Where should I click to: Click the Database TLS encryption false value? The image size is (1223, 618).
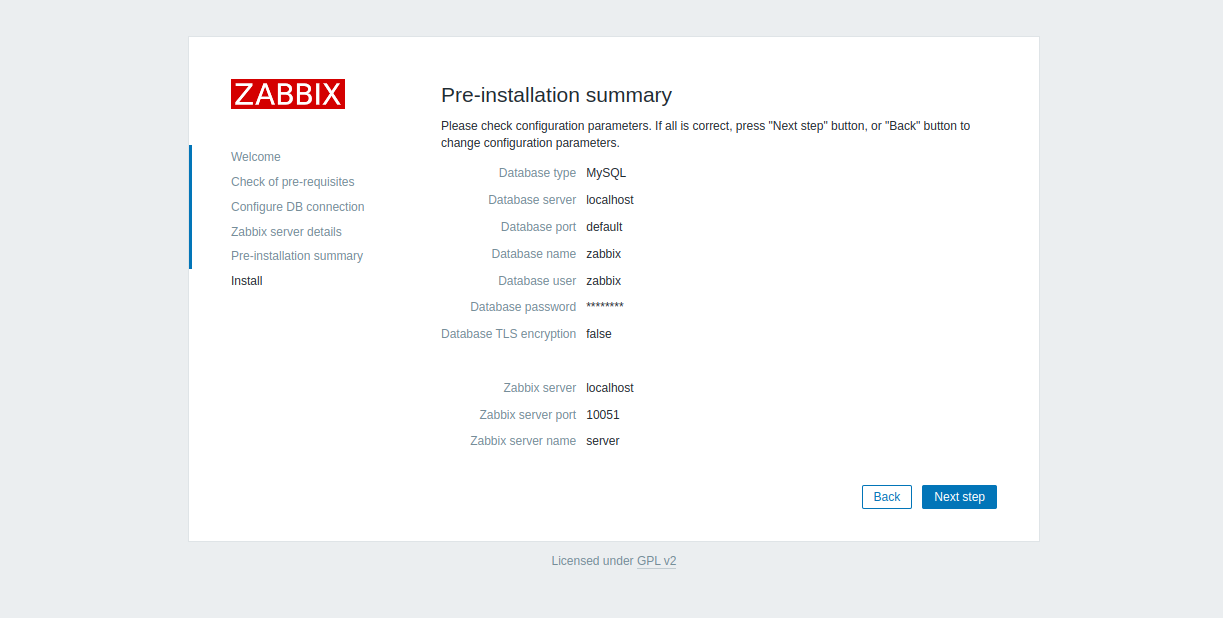pos(598,334)
